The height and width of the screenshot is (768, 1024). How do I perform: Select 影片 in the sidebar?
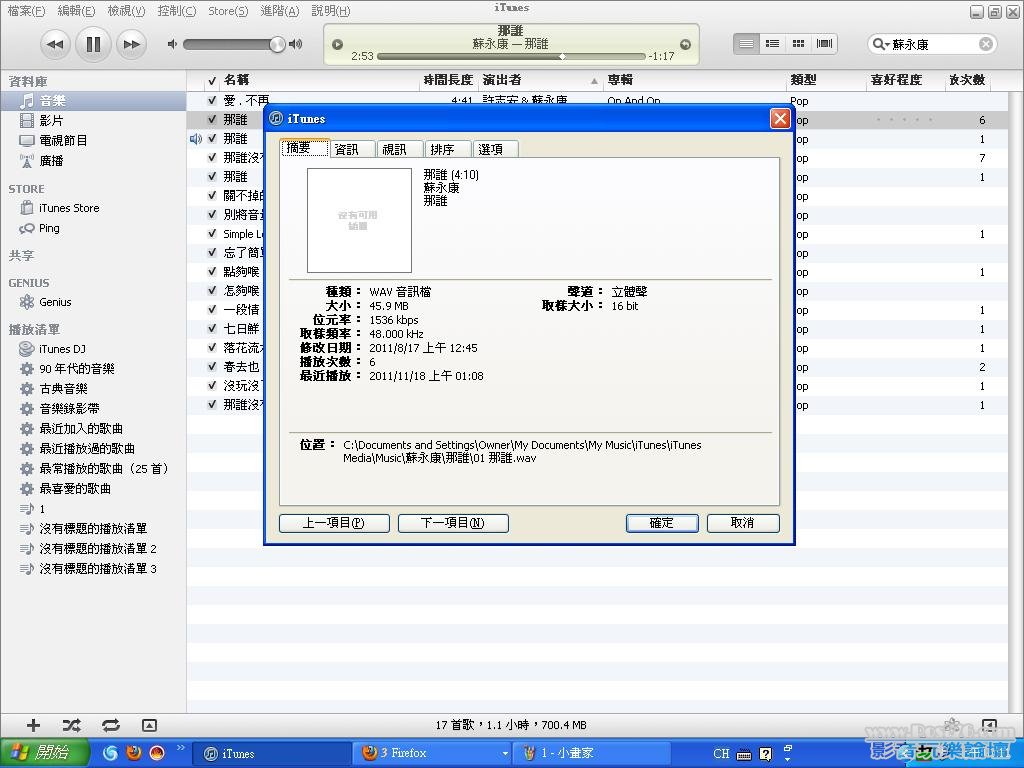pos(93,121)
